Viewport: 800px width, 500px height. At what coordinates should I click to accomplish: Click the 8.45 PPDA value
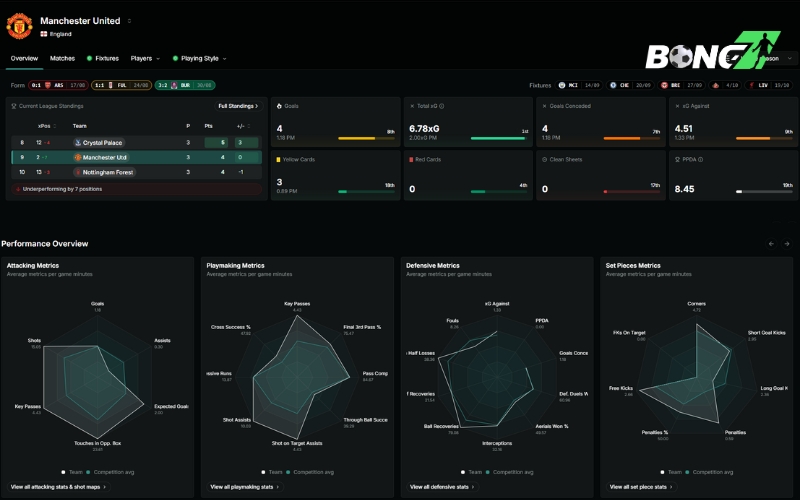[684, 189]
